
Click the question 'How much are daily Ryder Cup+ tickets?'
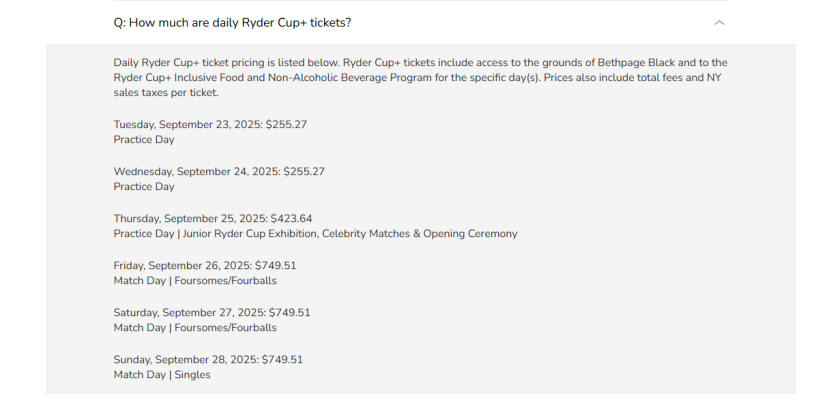232,23
